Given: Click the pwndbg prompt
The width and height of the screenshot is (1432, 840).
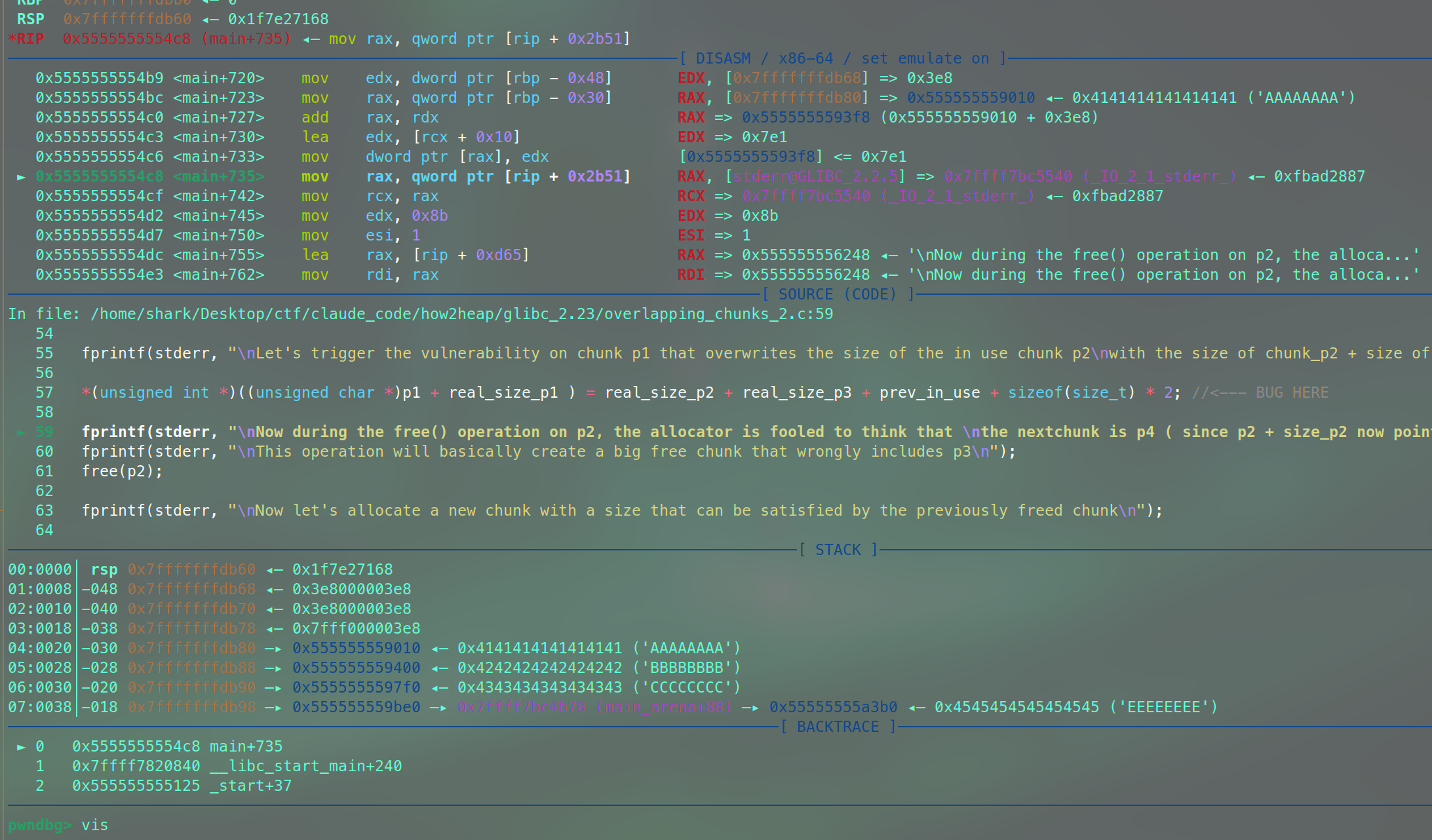Looking at the screenshot, I should pos(39,825).
